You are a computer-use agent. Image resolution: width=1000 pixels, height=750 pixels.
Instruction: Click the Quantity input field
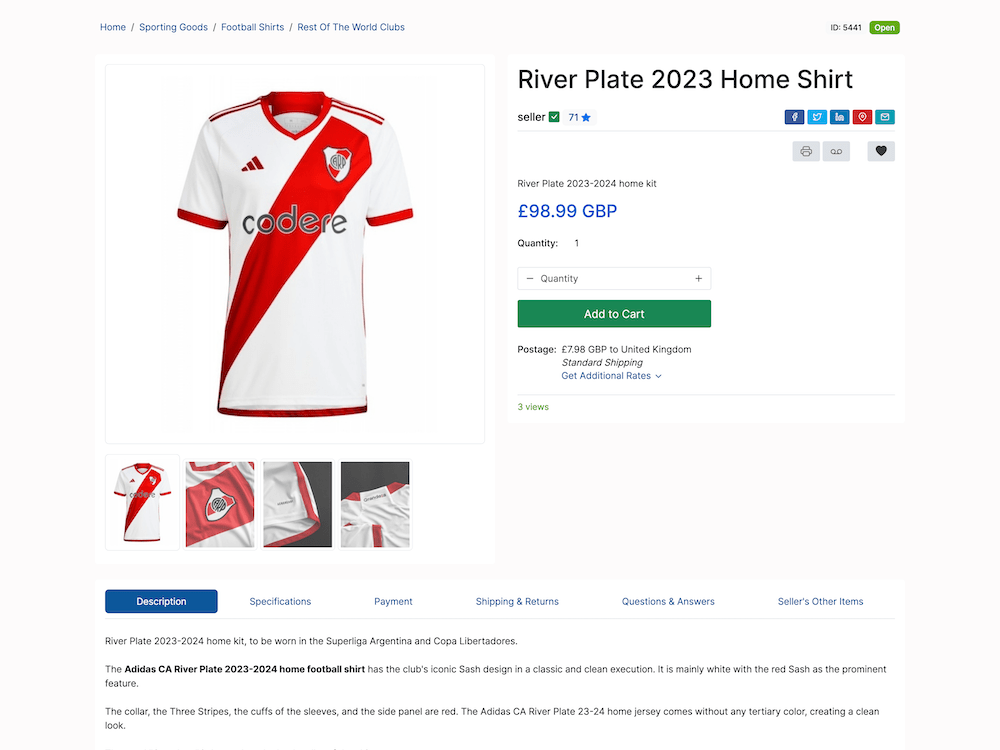(614, 279)
